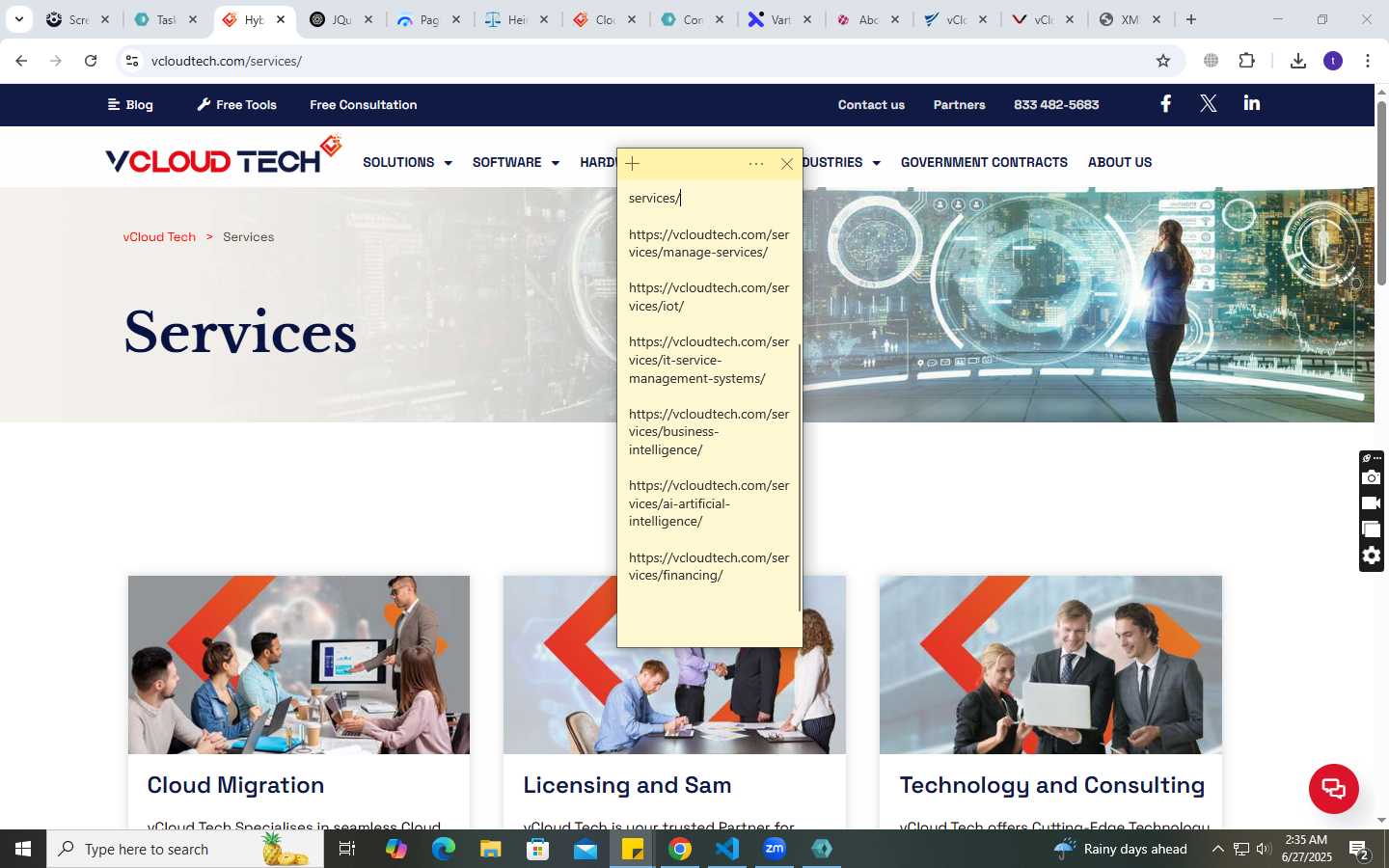View site information icon in address bar

[132, 61]
